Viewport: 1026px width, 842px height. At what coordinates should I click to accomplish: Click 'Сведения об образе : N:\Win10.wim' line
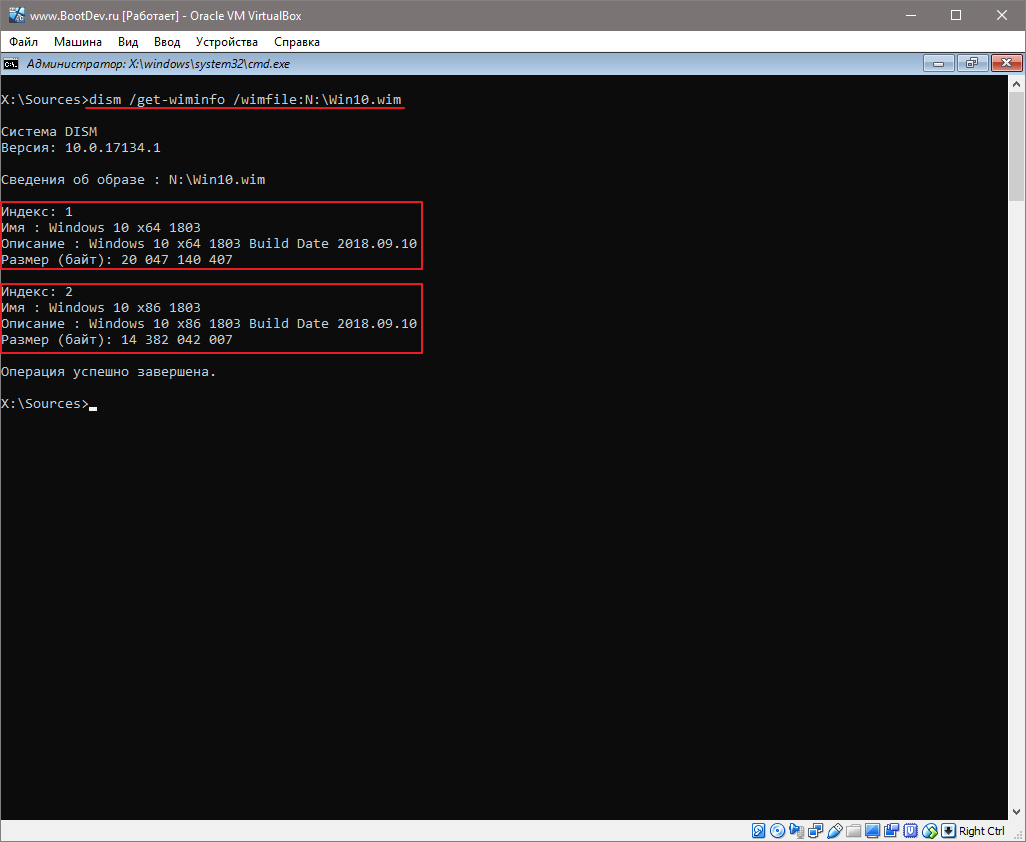[x=133, y=180]
